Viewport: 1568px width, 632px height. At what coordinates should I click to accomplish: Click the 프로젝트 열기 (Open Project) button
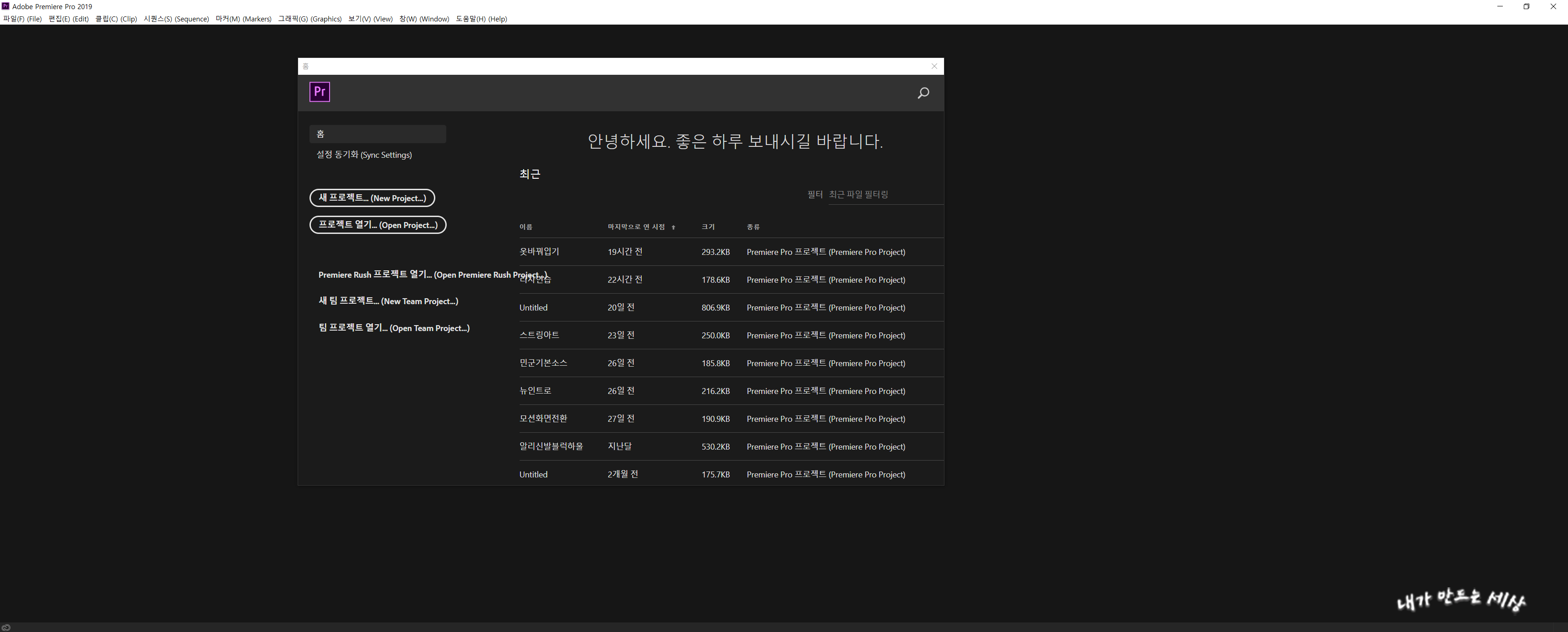[x=377, y=225]
